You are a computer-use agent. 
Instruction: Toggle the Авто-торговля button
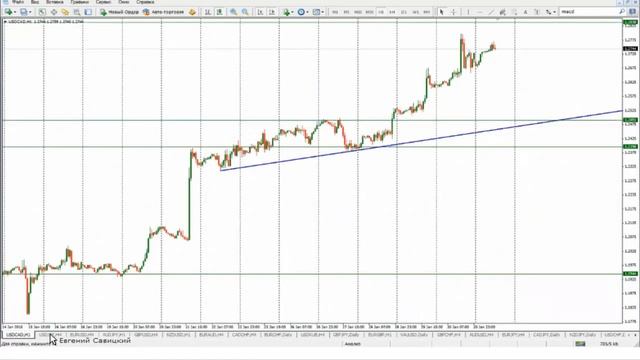coord(163,12)
